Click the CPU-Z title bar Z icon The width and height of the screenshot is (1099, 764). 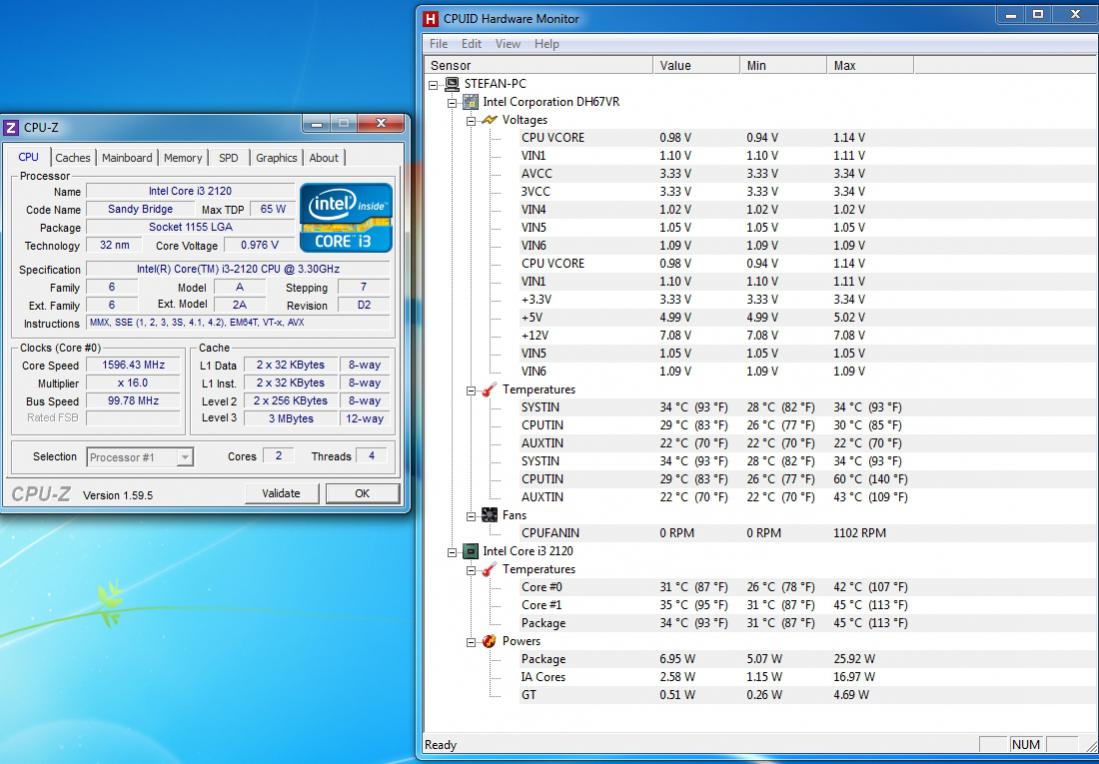pyautogui.click(x=11, y=128)
